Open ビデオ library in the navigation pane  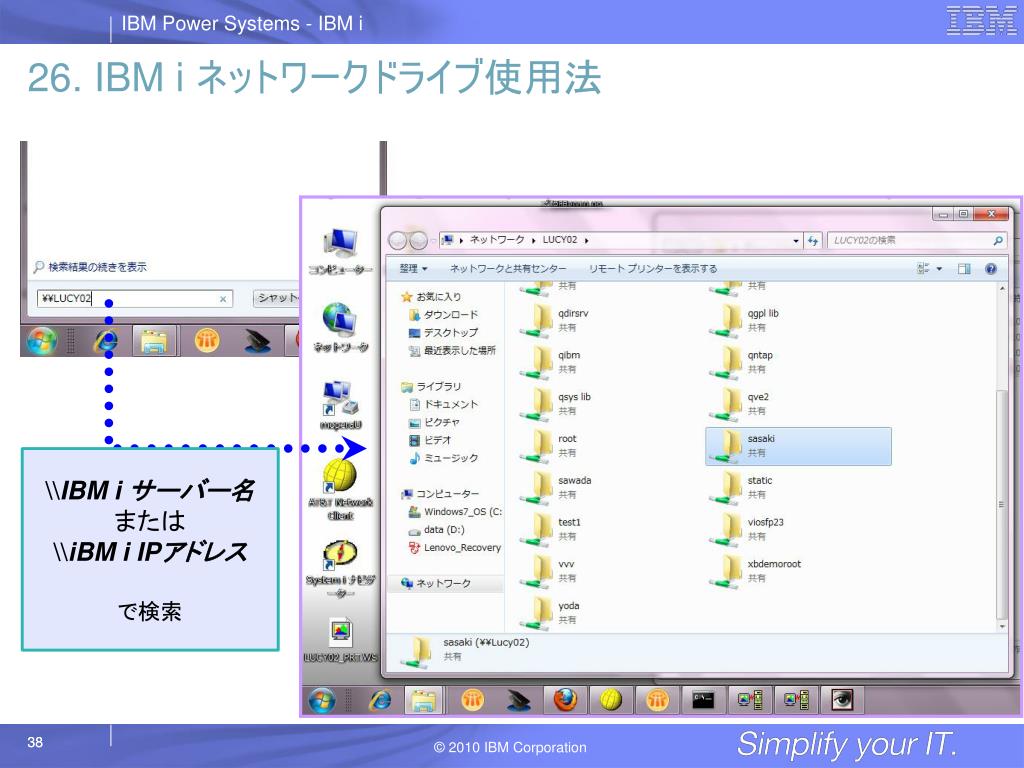(x=430, y=440)
